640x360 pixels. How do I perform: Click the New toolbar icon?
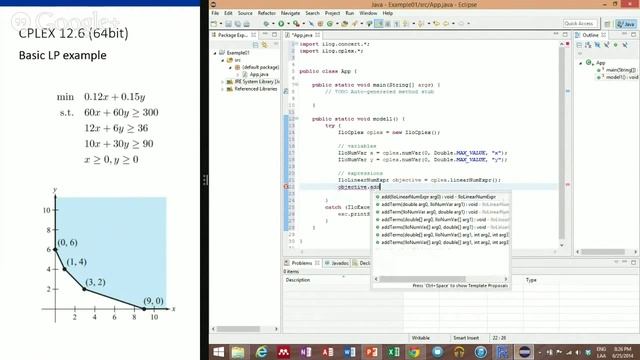(213, 24)
